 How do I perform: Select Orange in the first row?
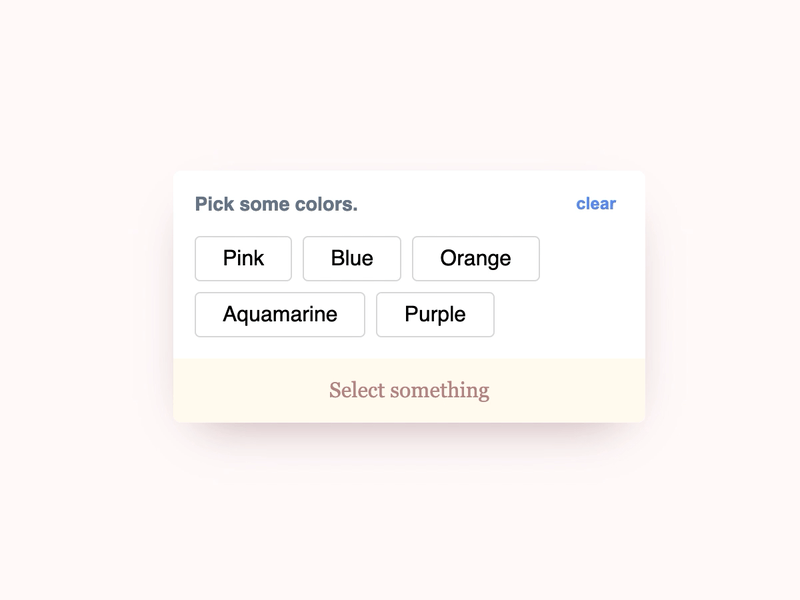point(476,258)
